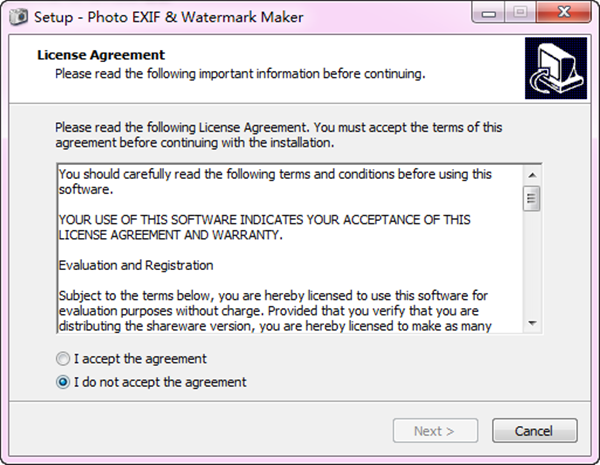This screenshot has width=600, height=465.
Task: Cancel the installation
Action: tap(534, 431)
